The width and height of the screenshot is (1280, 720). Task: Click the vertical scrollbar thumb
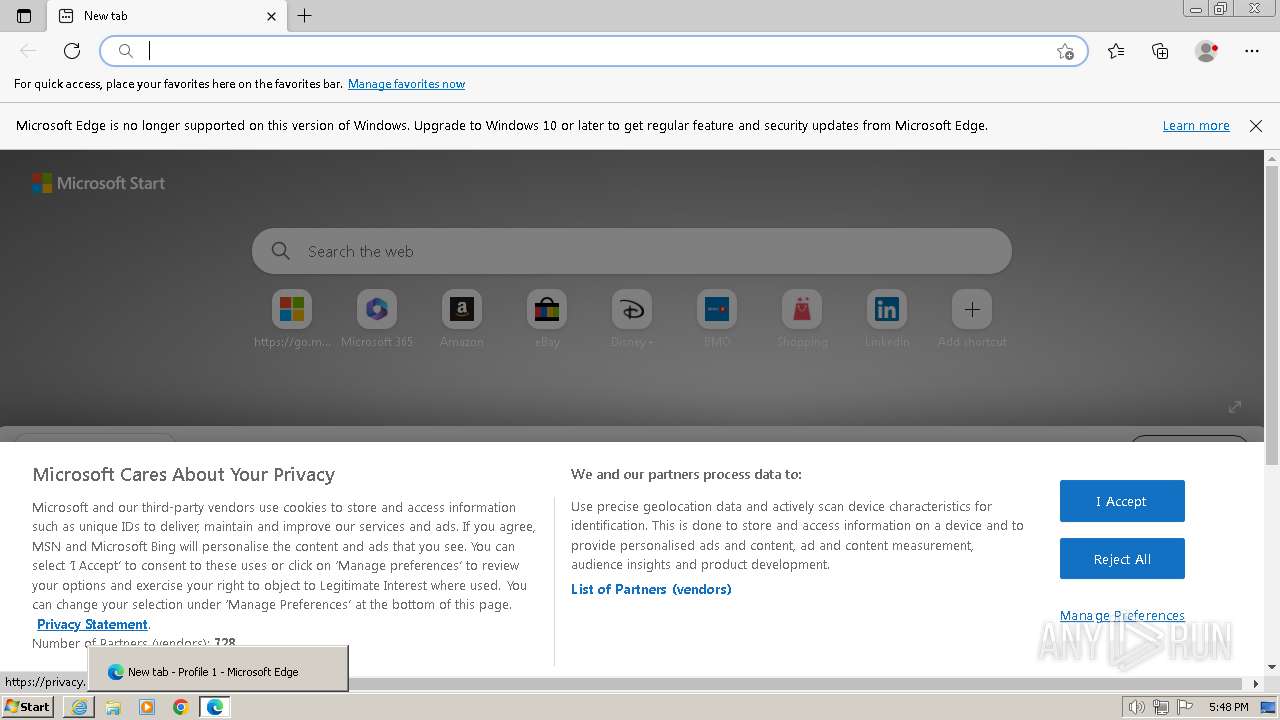click(1272, 315)
